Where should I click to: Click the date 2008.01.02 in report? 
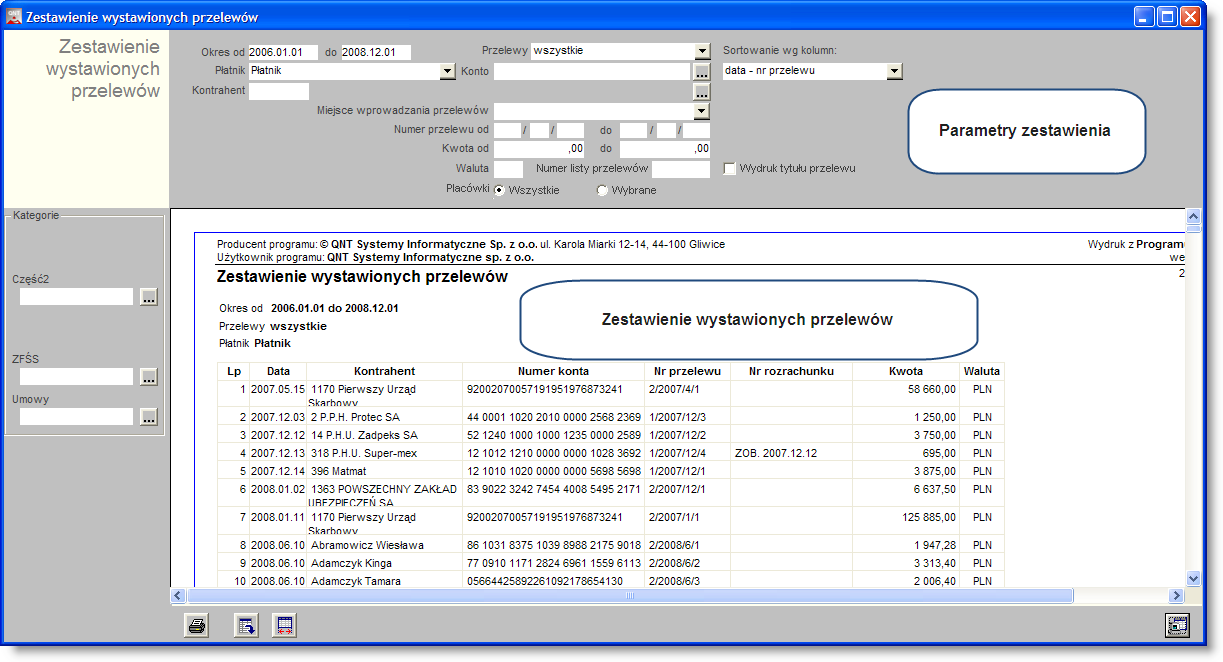(277, 489)
